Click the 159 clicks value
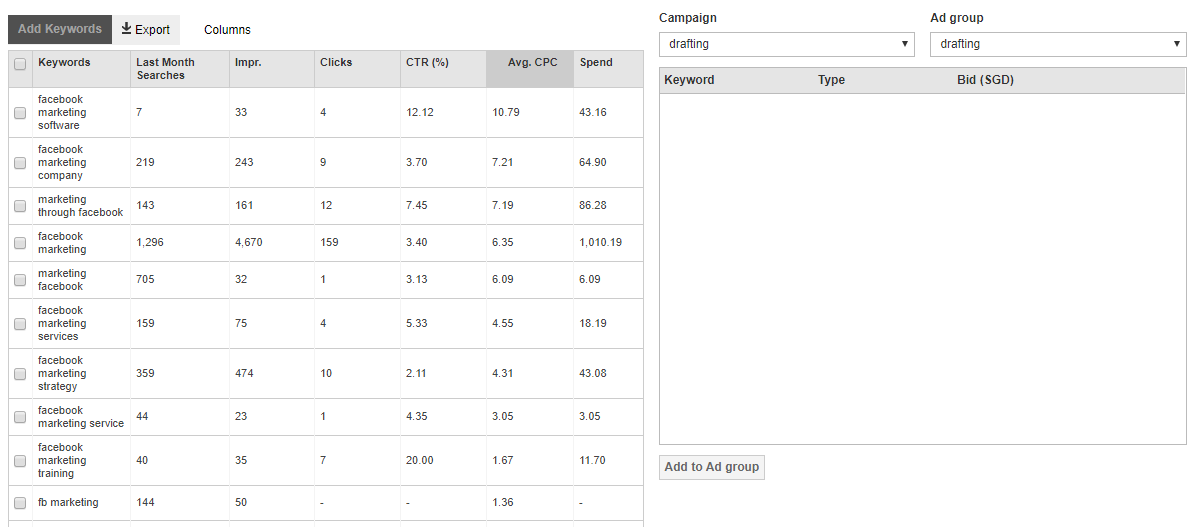 tap(329, 243)
